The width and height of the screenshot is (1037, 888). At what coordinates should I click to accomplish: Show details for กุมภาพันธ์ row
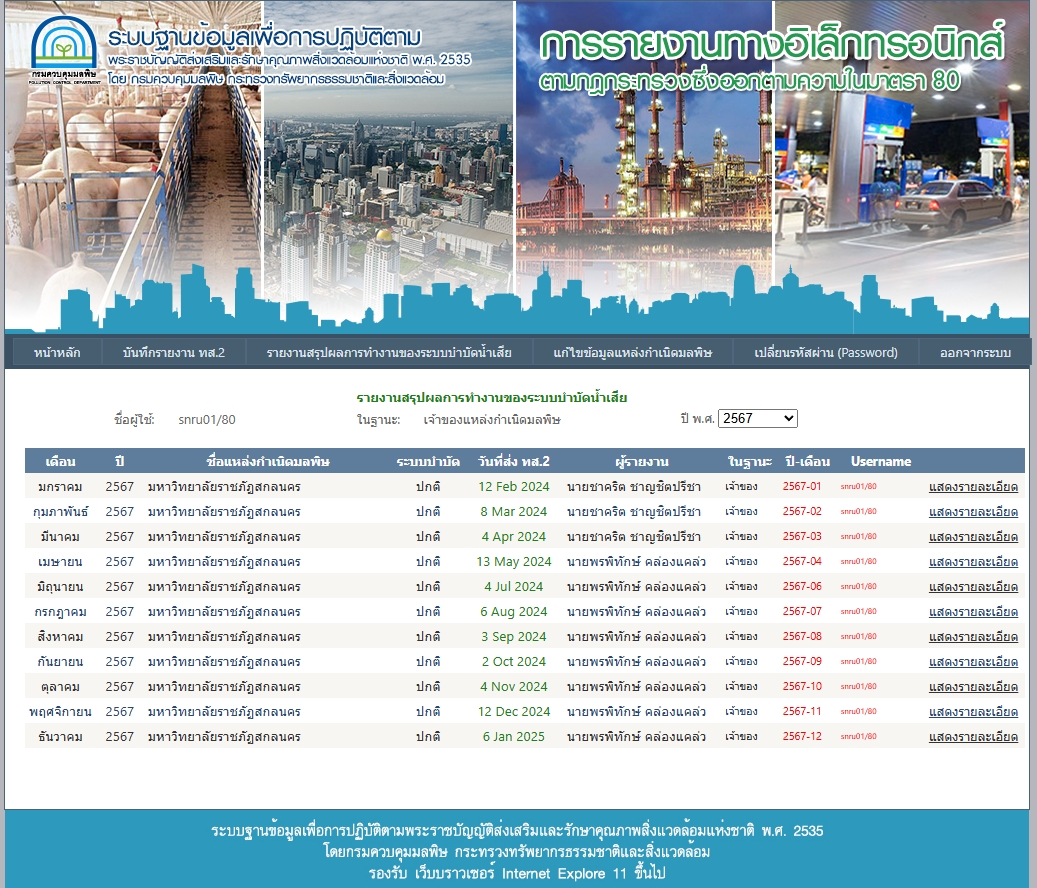pyautogui.click(x=973, y=512)
